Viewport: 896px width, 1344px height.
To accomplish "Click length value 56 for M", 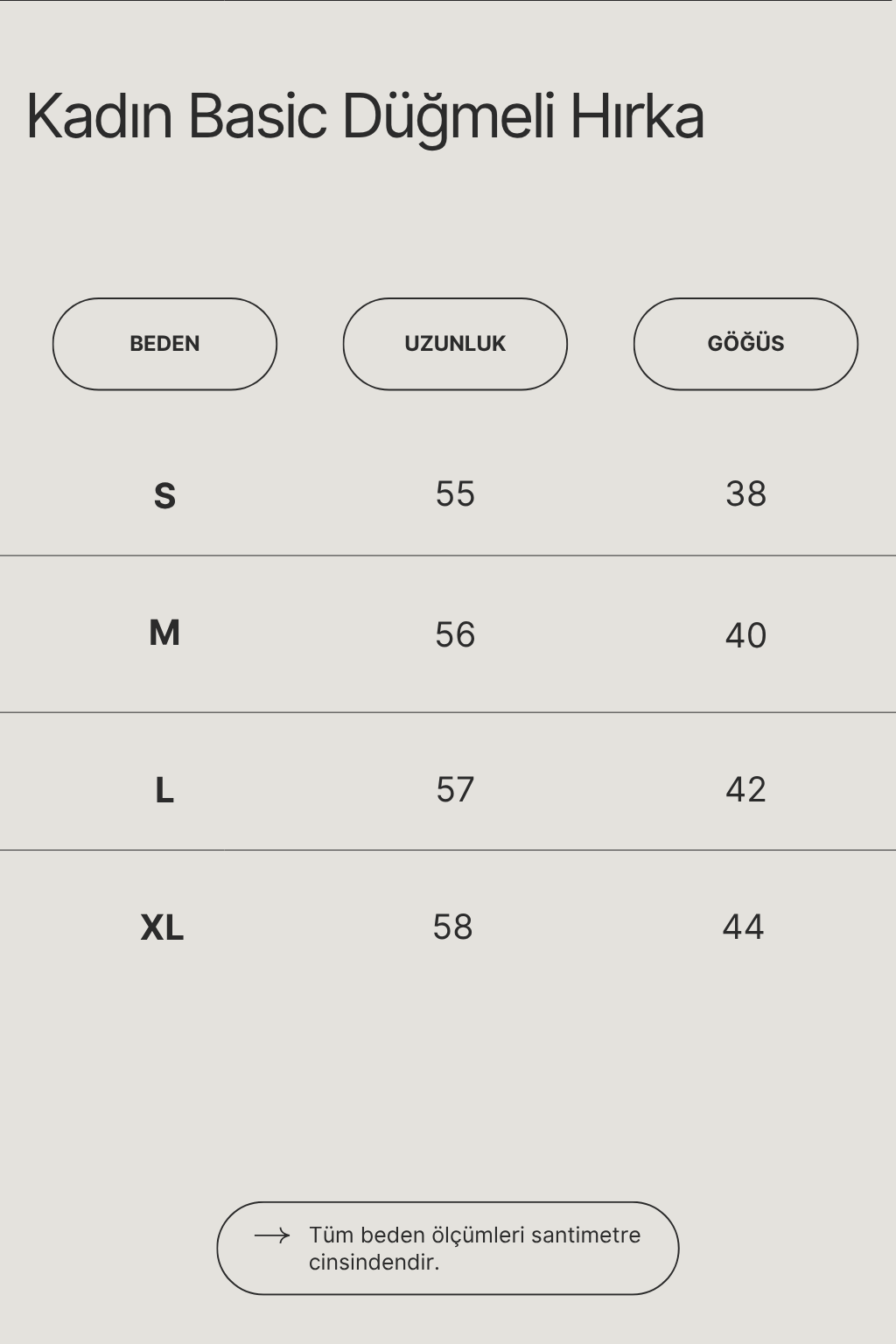I will pos(455,634).
